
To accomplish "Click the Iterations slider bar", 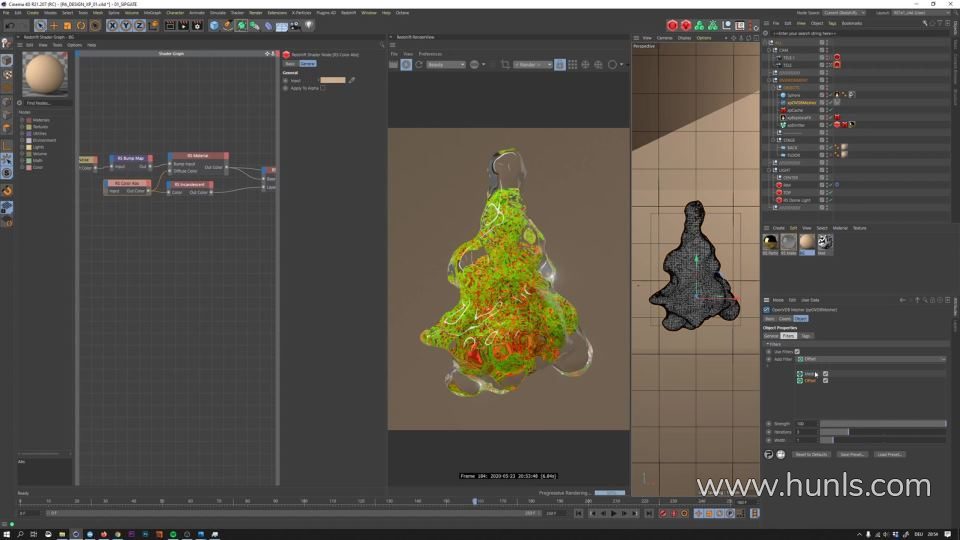I will (883, 432).
